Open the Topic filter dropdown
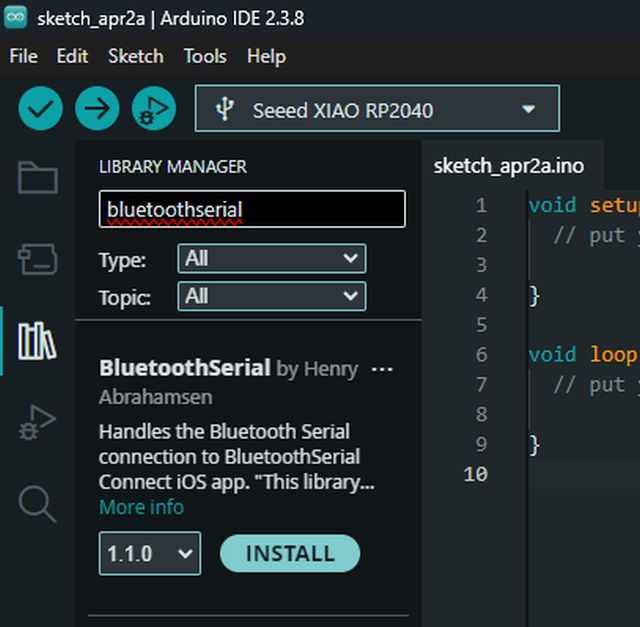 click(271, 296)
